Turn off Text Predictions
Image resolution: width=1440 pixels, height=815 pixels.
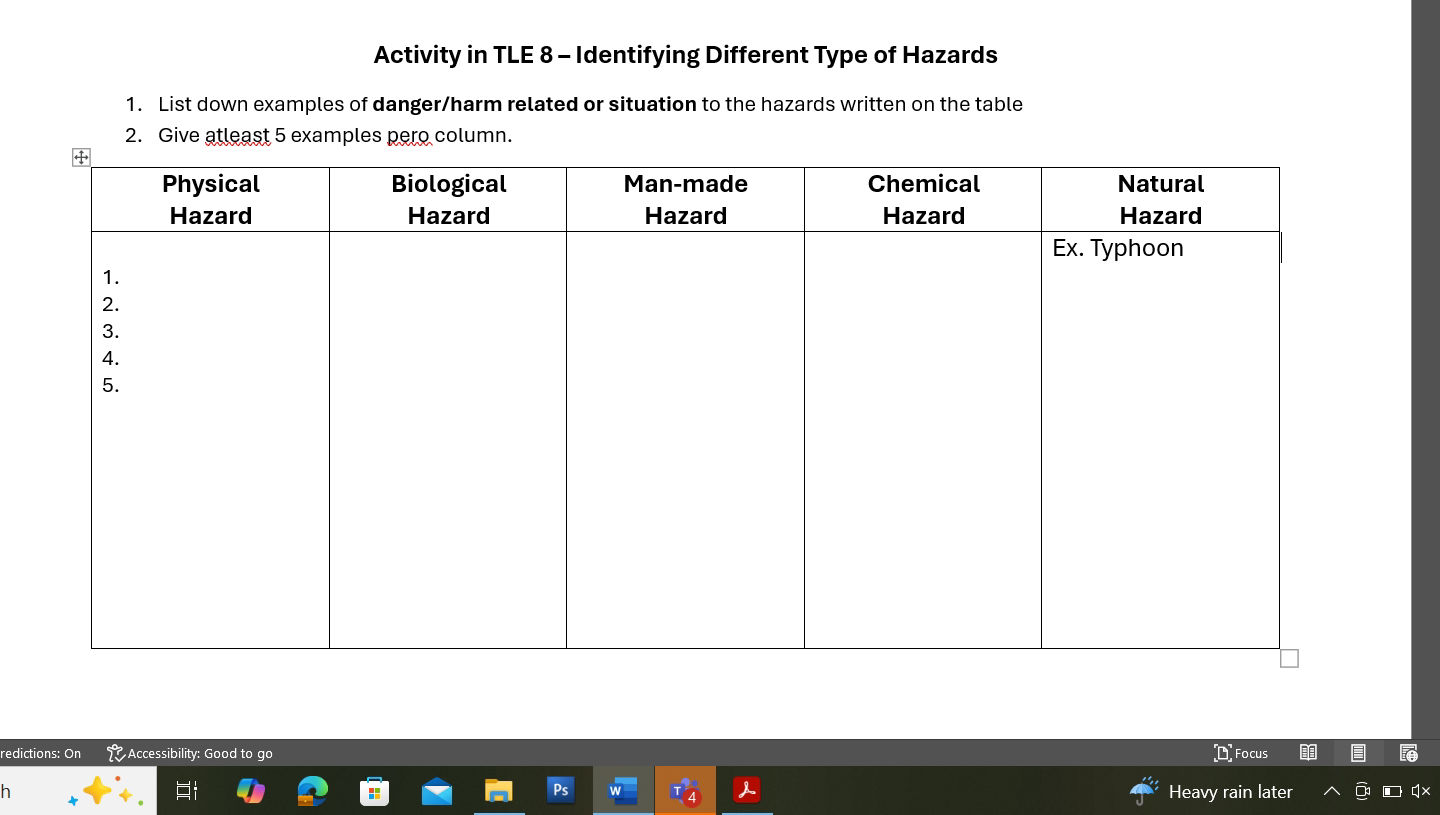pyautogui.click(x=40, y=753)
